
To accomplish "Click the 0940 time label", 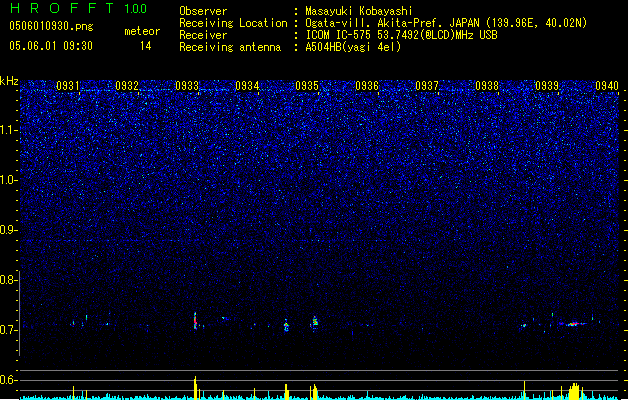I will coord(607,86).
